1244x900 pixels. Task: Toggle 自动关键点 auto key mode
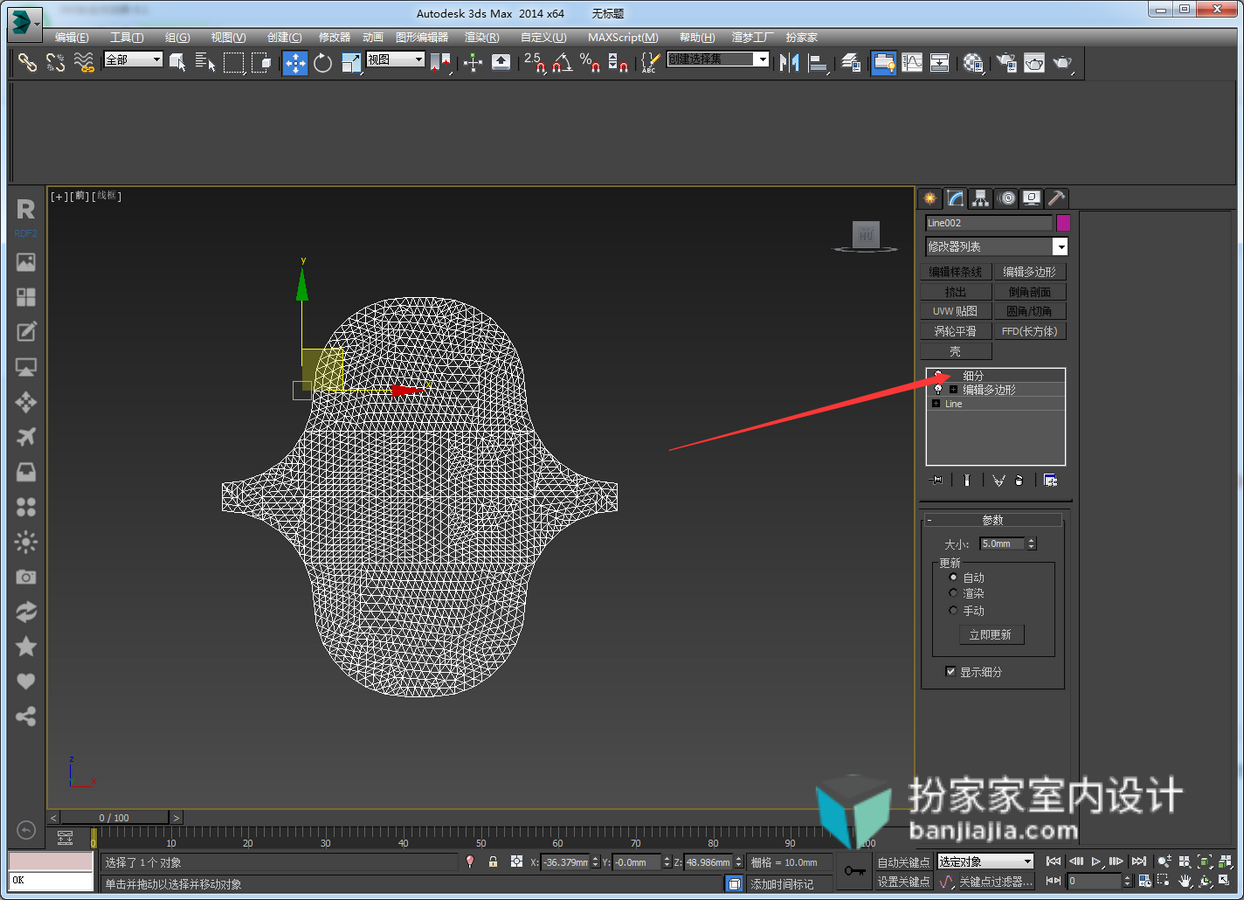tap(903, 862)
